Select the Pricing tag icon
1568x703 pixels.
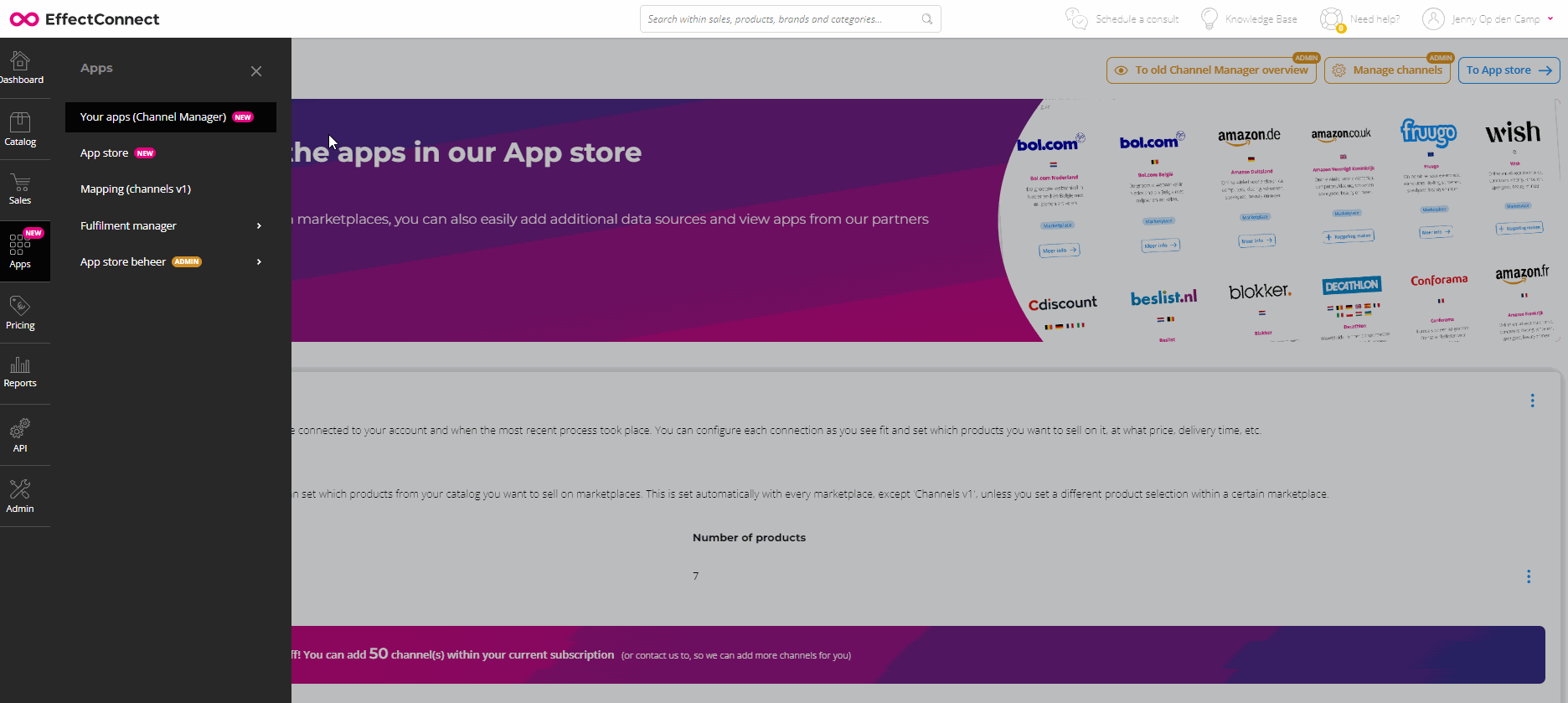pos(20,312)
